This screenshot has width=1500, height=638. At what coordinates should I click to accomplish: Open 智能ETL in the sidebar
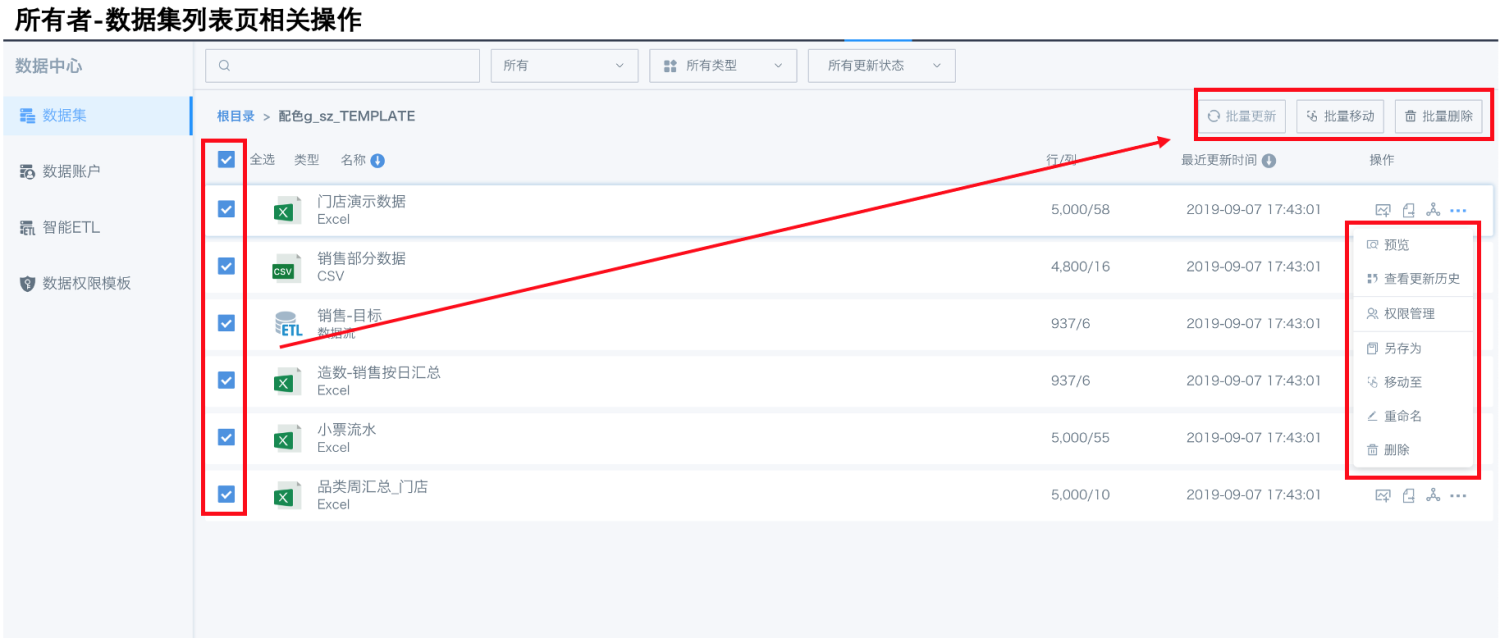tap(70, 227)
